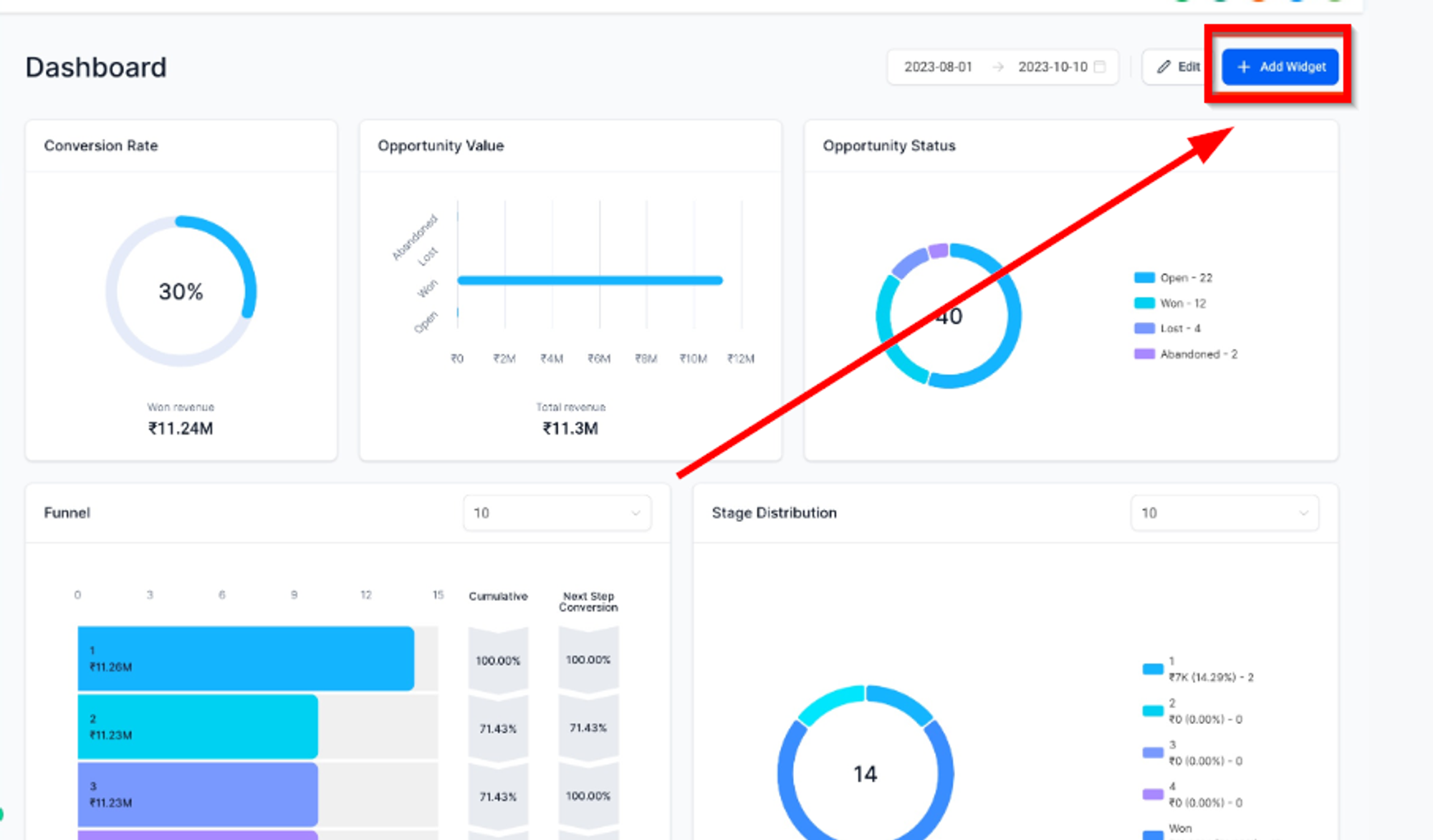Toggle stage 1 ₹7K legend swatch
This screenshot has height=840, width=1433.
[1153, 669]
